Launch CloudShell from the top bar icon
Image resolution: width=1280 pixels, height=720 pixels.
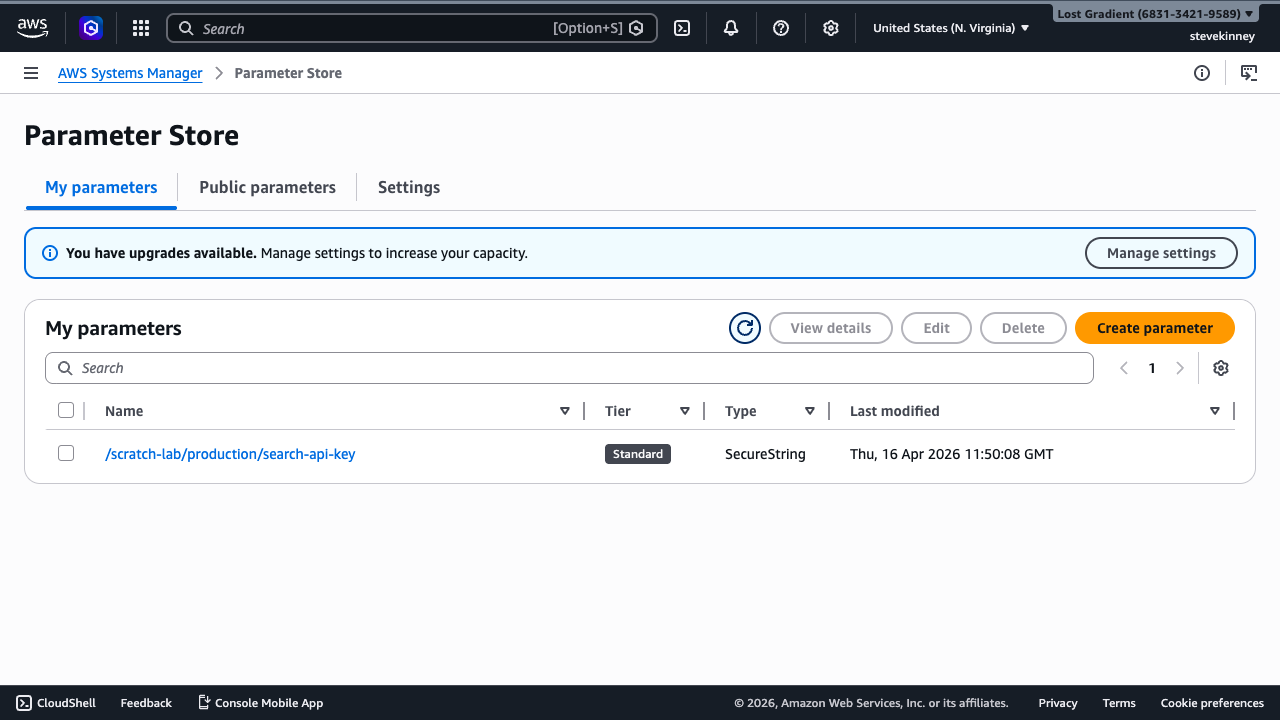[682, 28]
